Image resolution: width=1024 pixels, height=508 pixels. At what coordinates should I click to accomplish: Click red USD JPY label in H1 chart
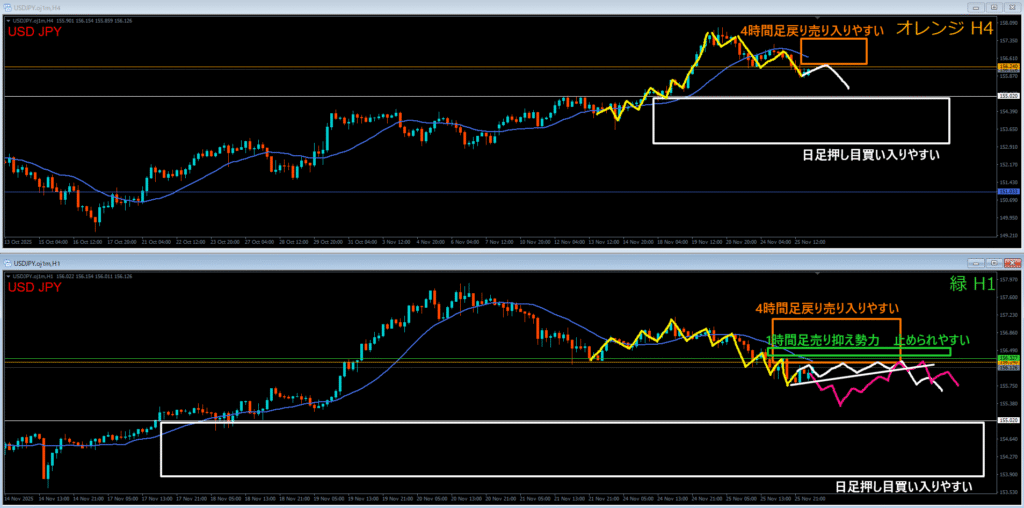[x=34, y=287]
